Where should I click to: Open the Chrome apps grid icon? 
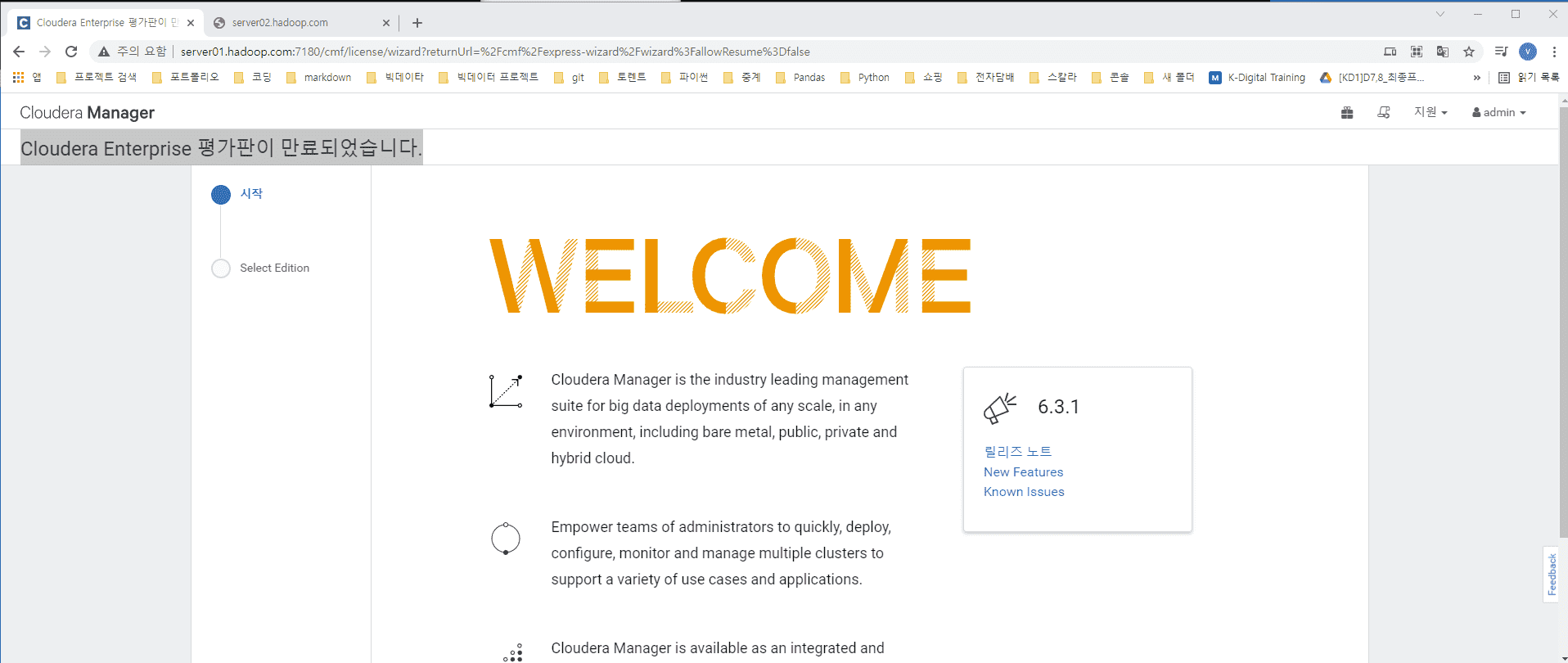(18, 78)
